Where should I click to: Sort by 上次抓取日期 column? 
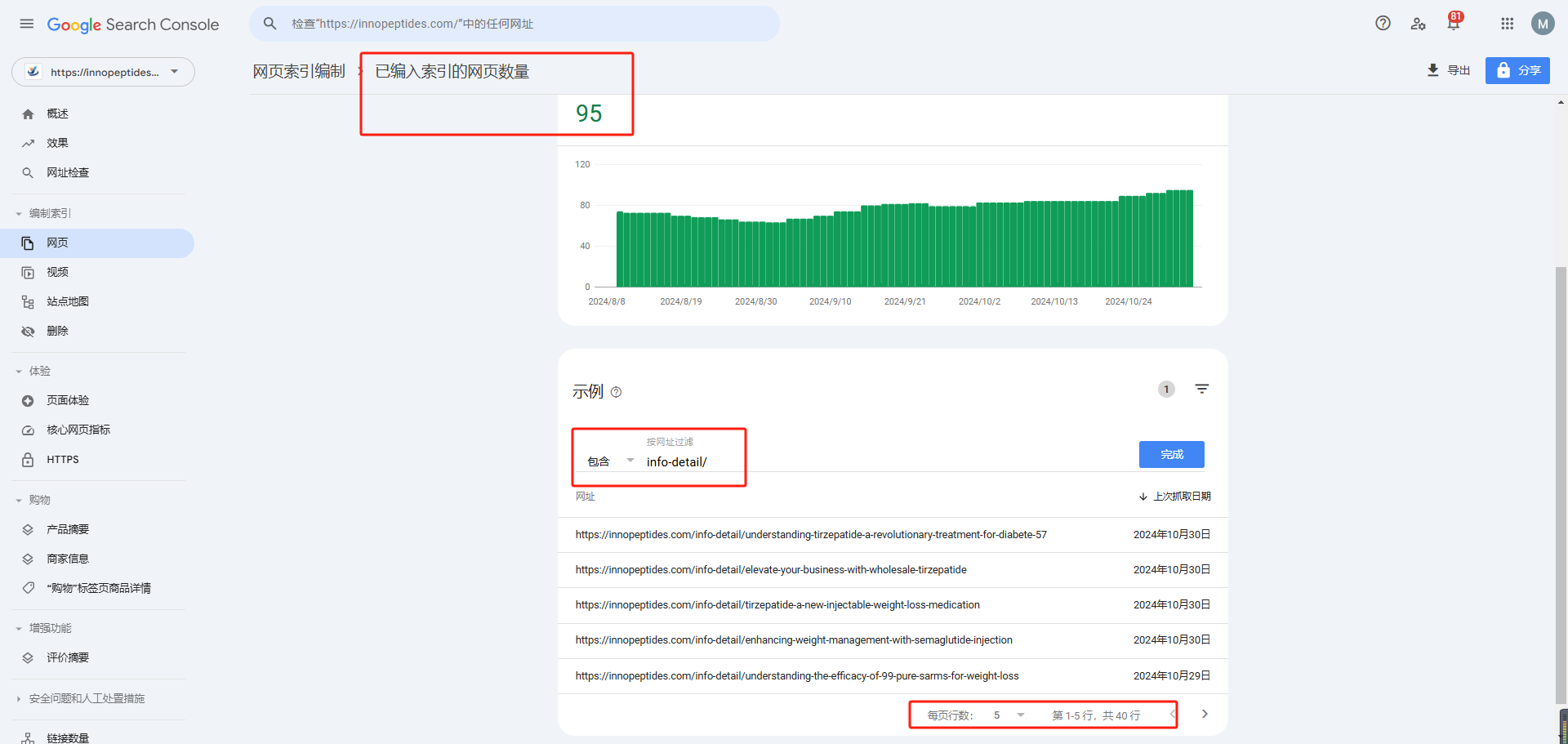pos(1174,497)
